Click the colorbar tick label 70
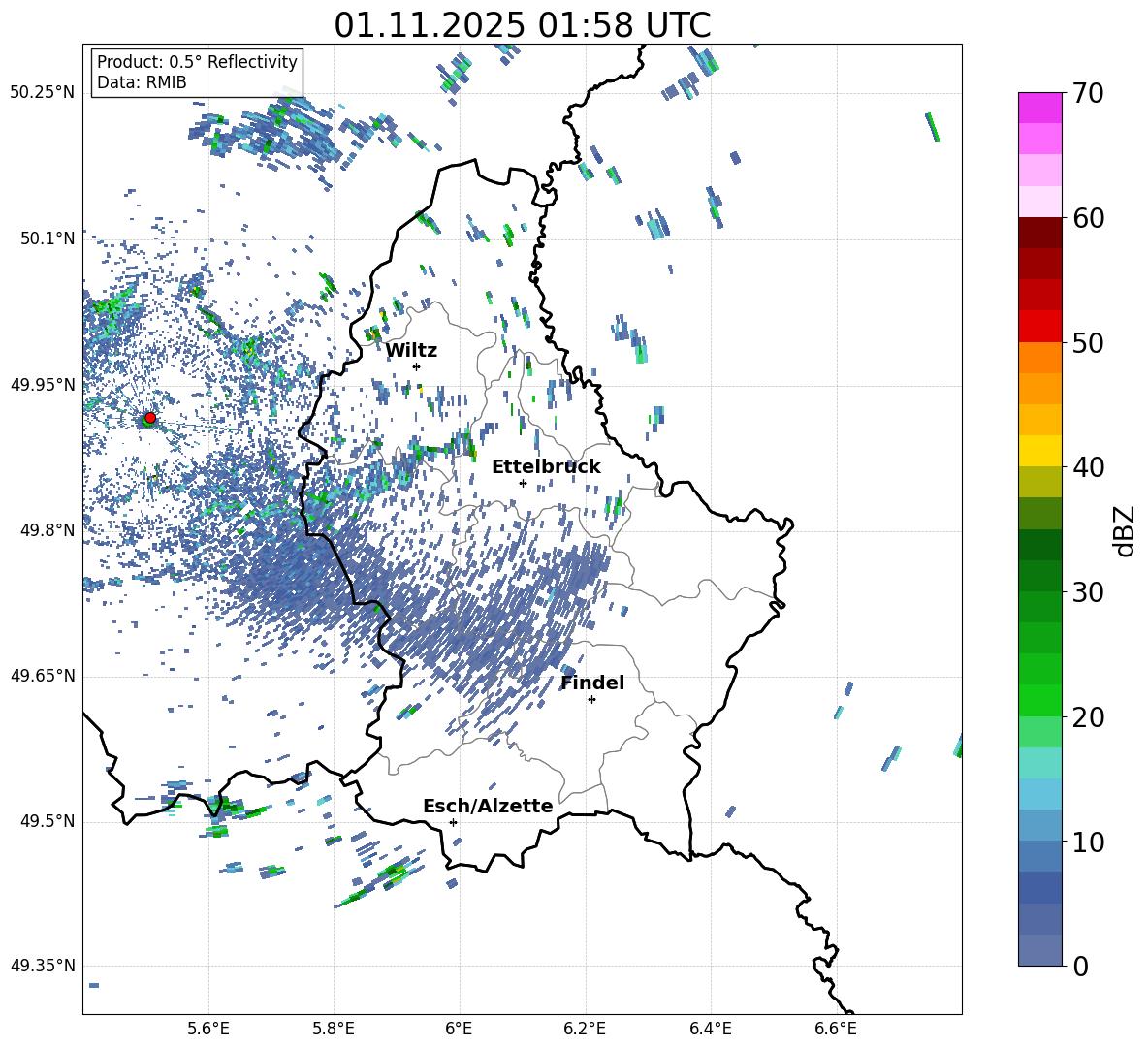 point(1087,94)
